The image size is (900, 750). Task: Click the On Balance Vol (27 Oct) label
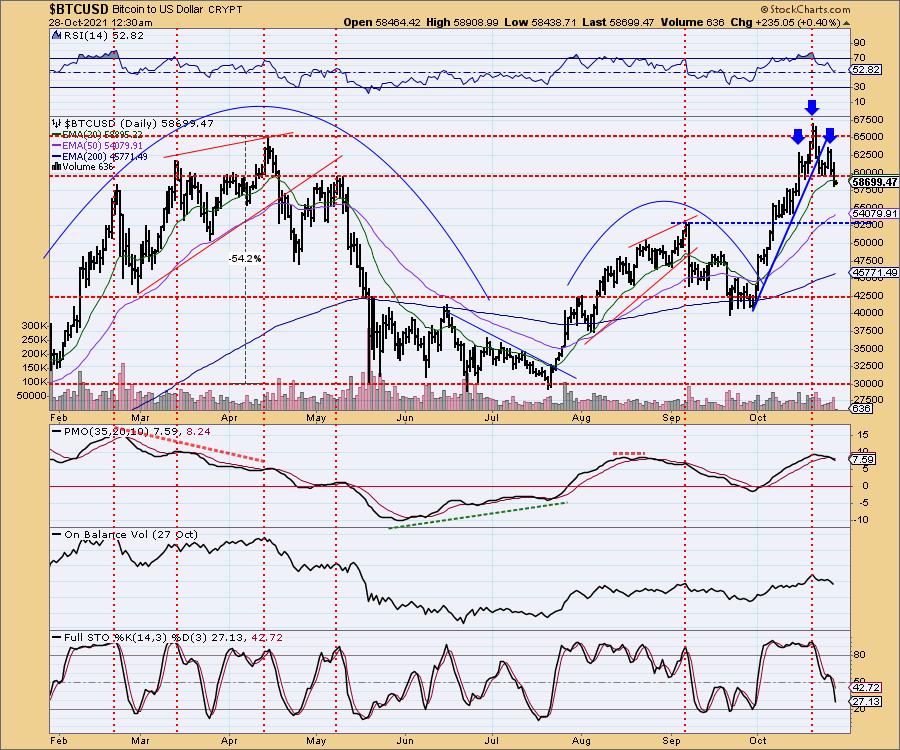131,535
